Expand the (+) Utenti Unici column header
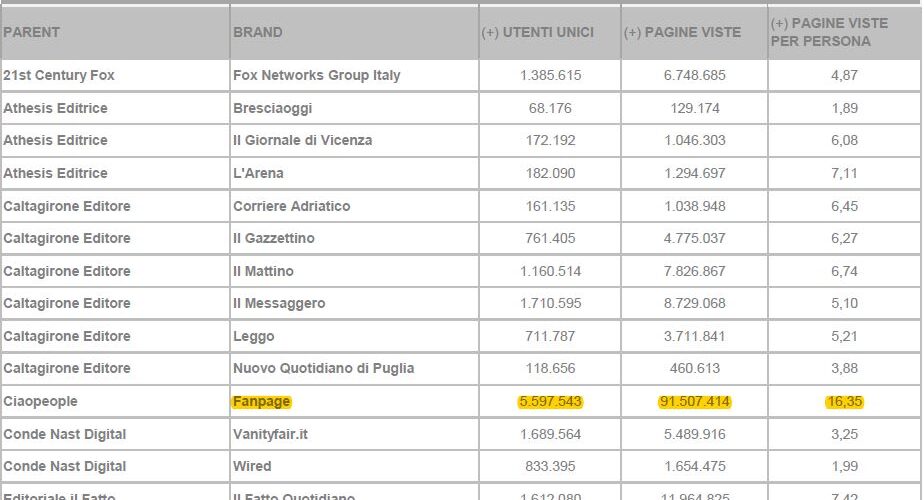The width and height of the screenshot is (924, 500). (x=537, y=32)
